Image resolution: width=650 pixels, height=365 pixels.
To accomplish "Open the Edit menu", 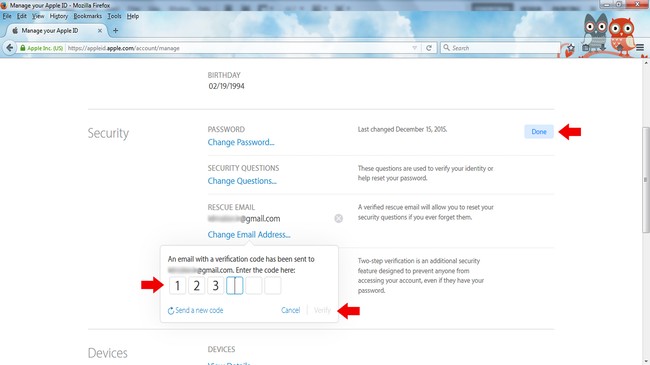I will point(22,16).
